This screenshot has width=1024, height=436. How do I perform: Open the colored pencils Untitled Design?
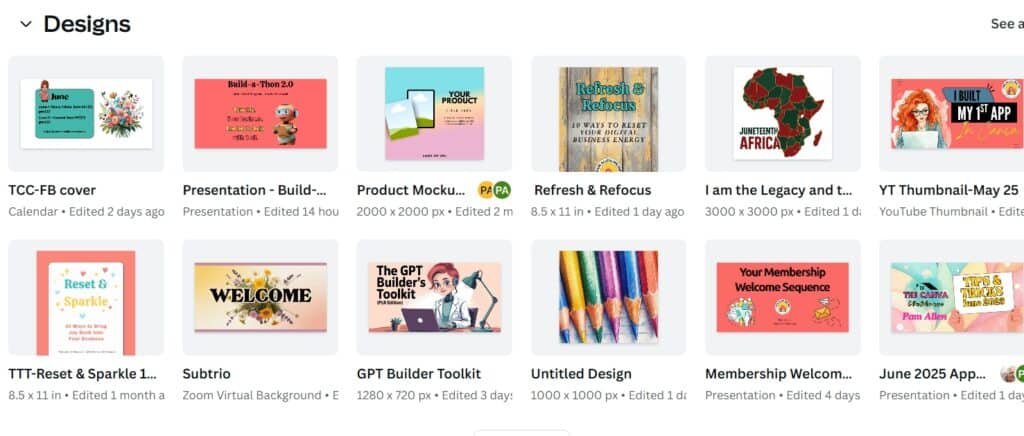[609, 298]
